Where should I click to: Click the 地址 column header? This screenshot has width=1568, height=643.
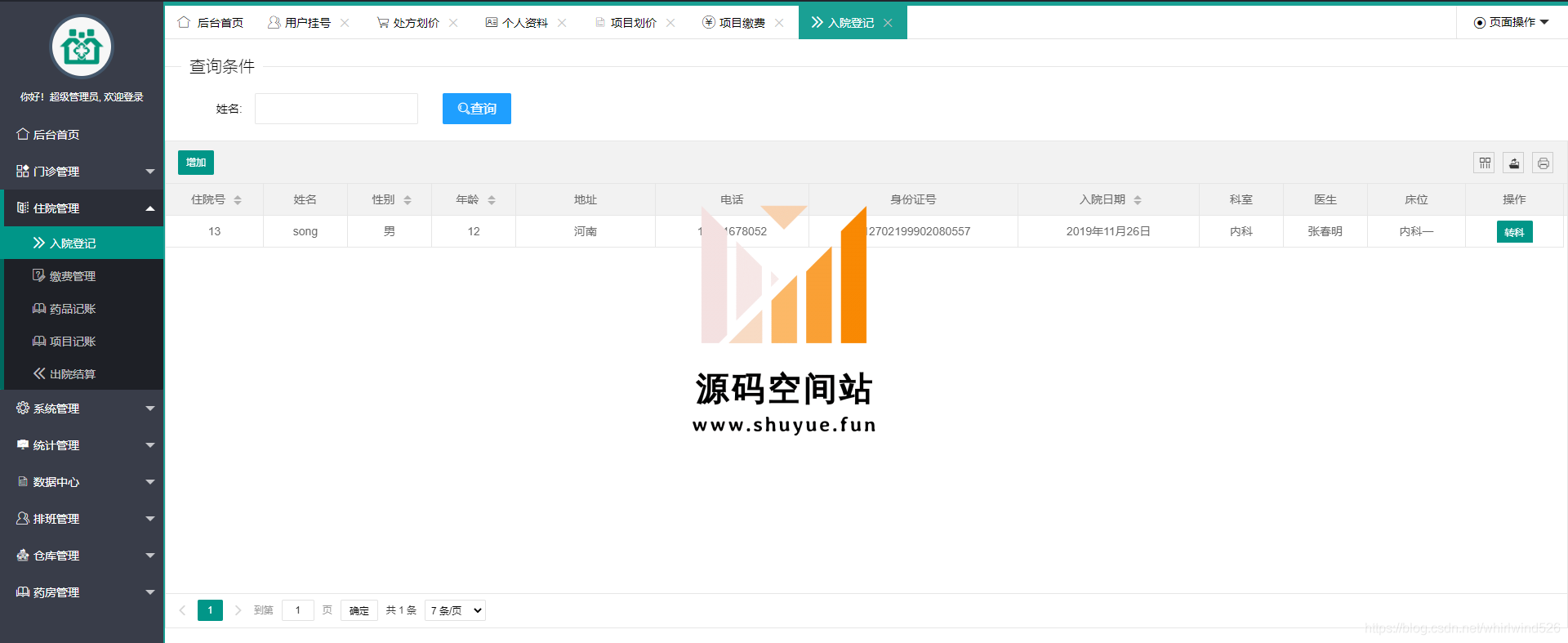click(586, 199)
